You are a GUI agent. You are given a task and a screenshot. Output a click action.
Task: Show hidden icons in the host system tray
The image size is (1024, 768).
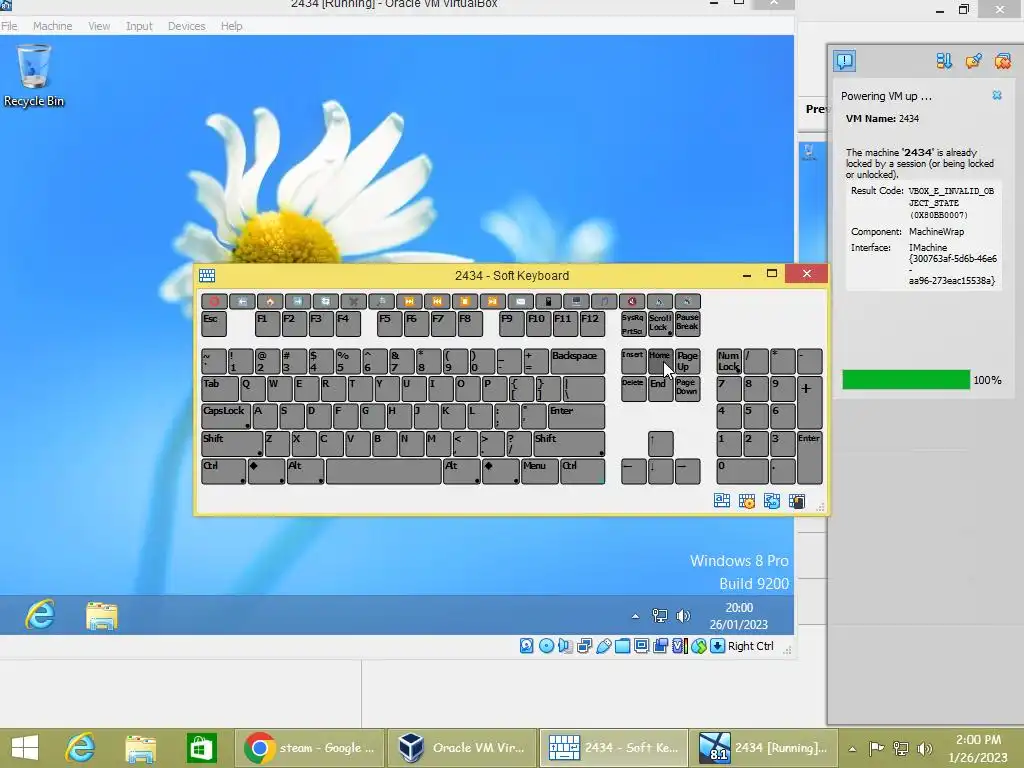tap(852, 748)
